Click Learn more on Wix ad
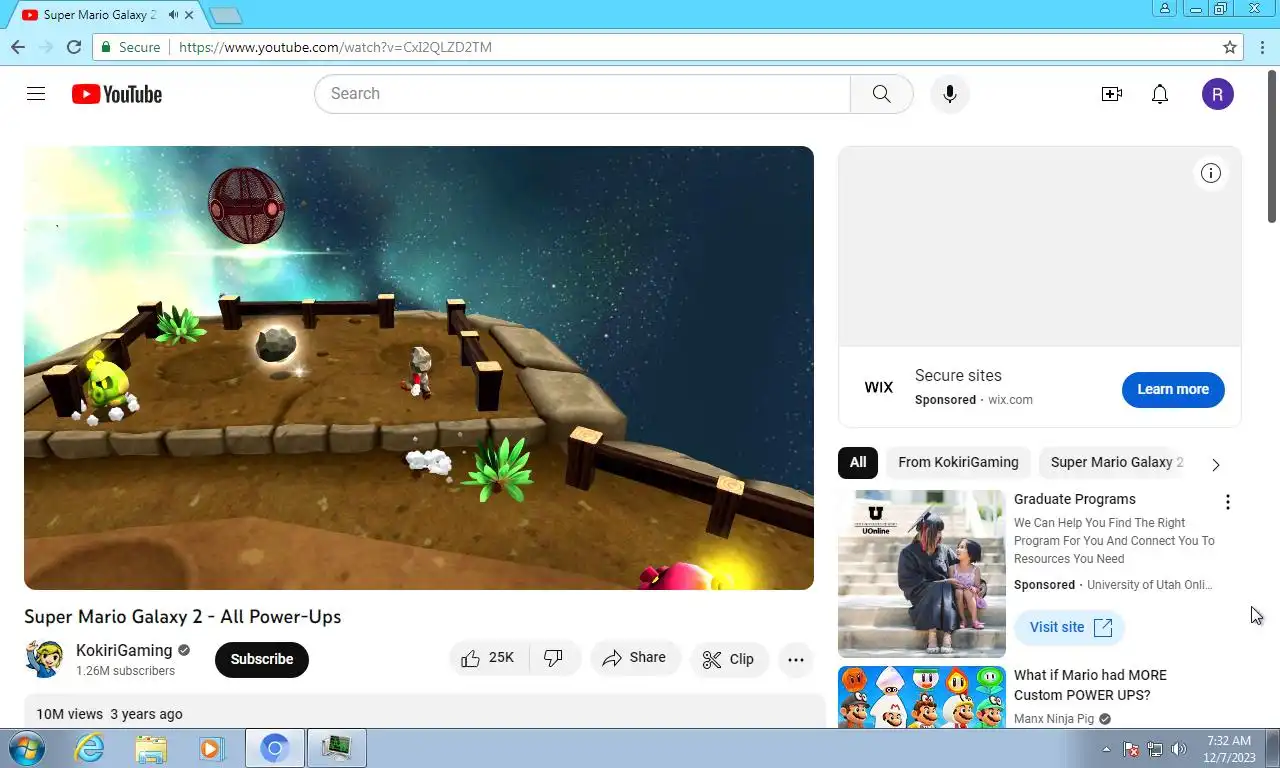 1173,389
